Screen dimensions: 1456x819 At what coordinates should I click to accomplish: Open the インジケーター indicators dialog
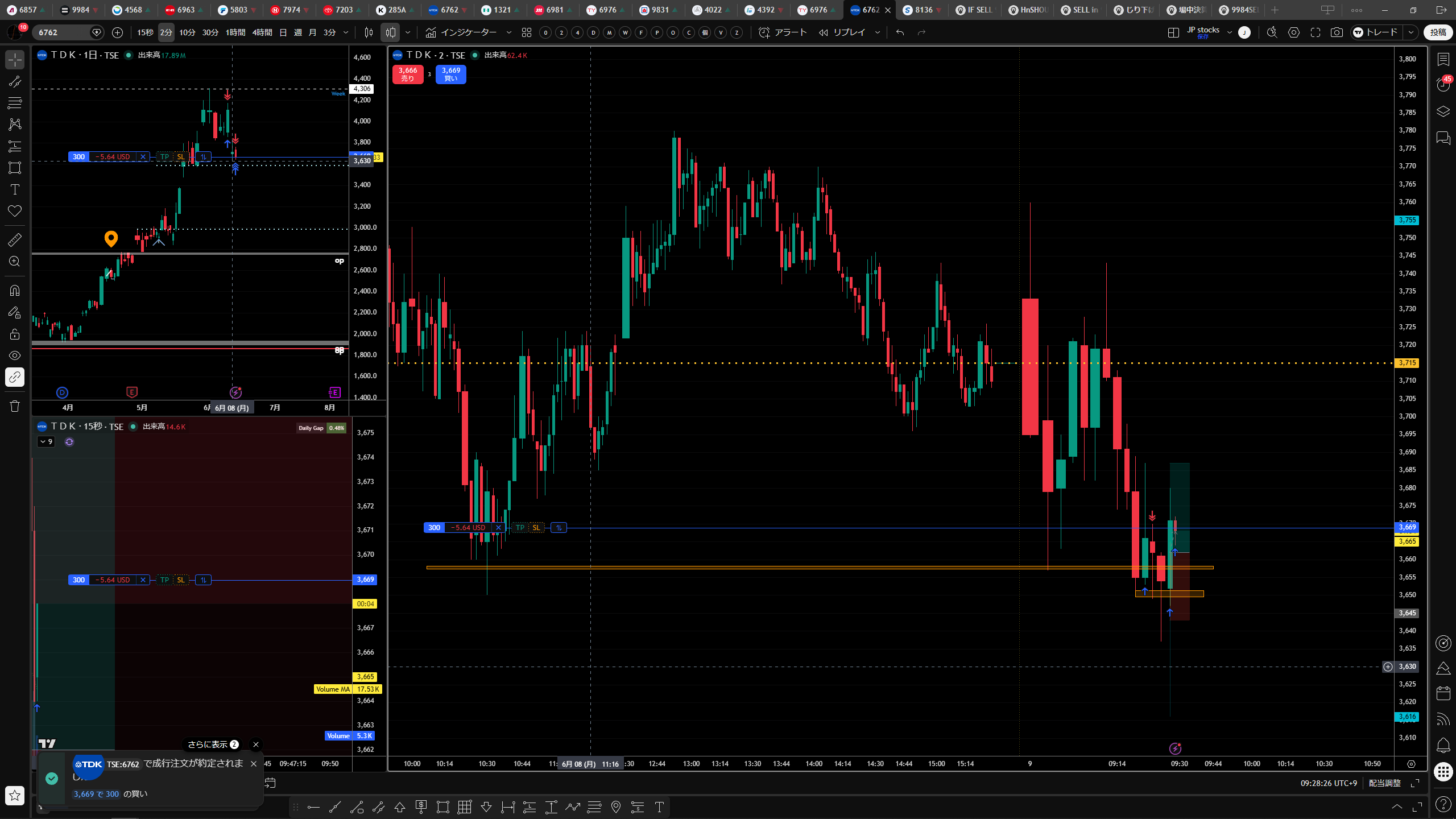[462, 32]
